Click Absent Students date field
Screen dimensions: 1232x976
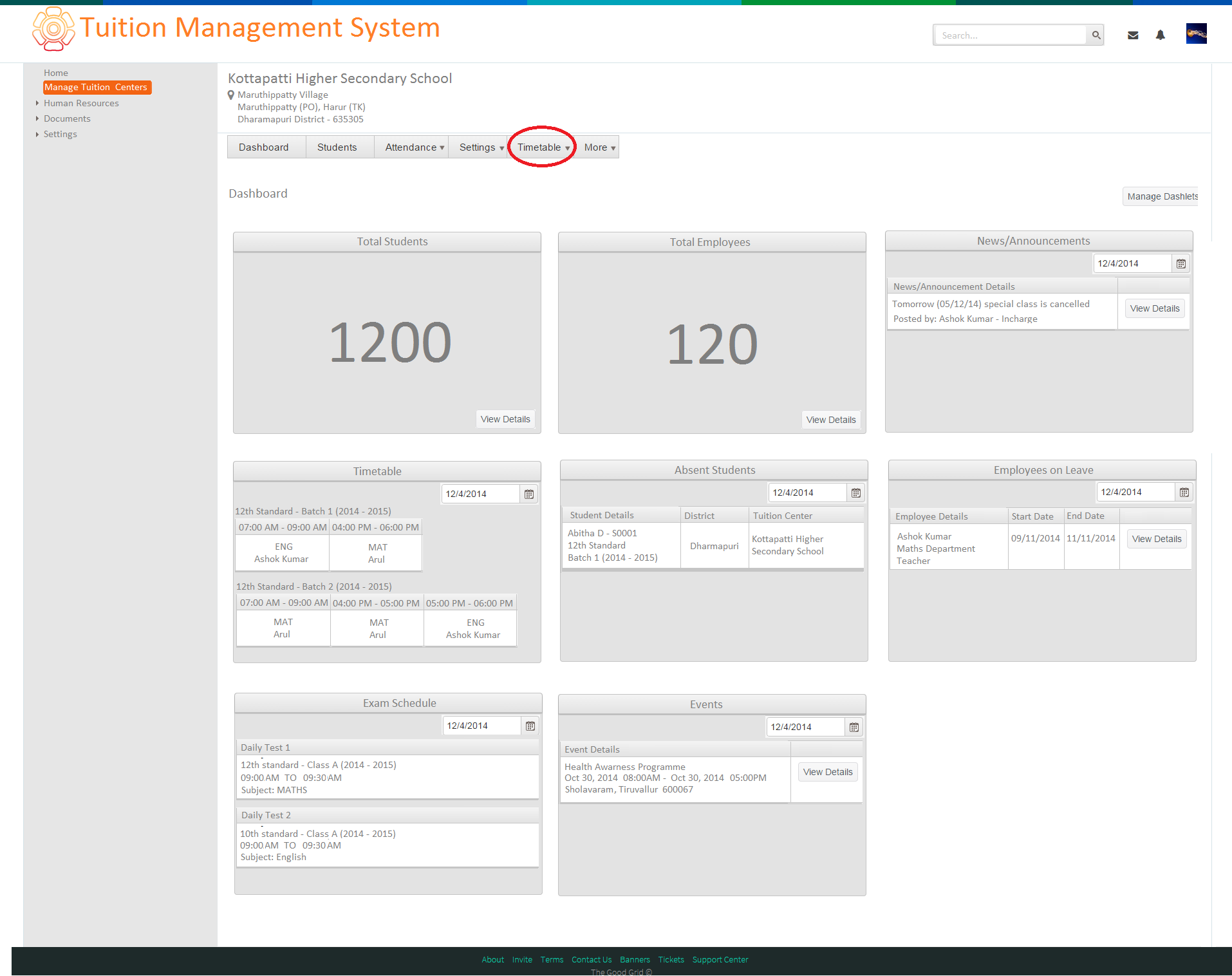808,493
